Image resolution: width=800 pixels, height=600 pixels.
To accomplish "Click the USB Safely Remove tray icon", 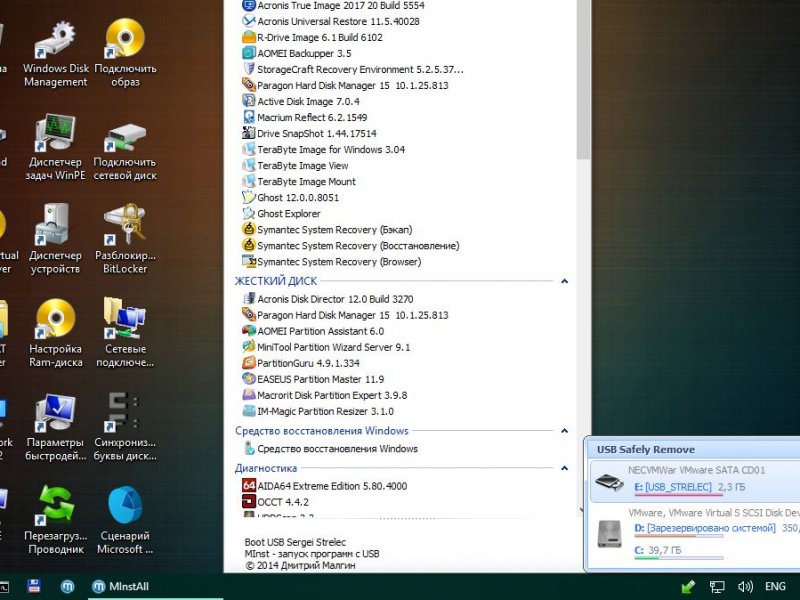I will [688, 587].
